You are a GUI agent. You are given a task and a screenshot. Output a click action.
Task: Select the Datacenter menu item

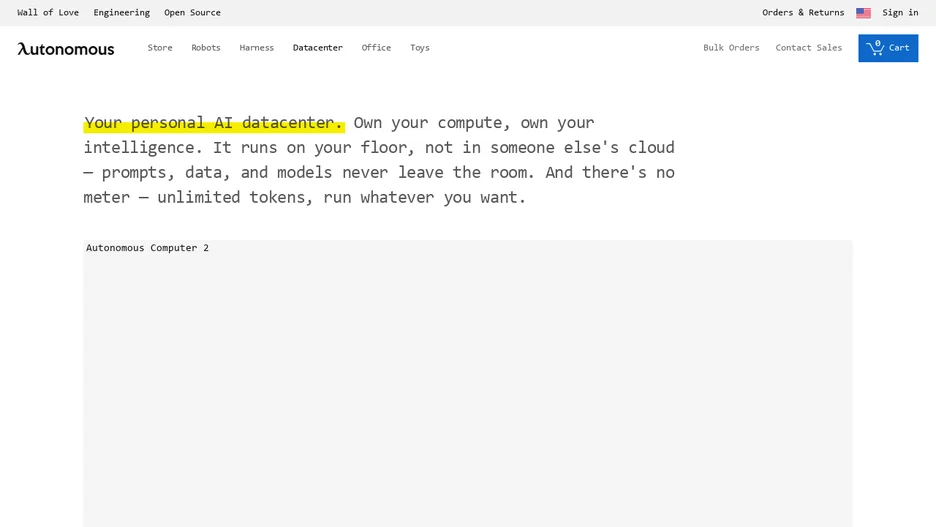point(318,48)
